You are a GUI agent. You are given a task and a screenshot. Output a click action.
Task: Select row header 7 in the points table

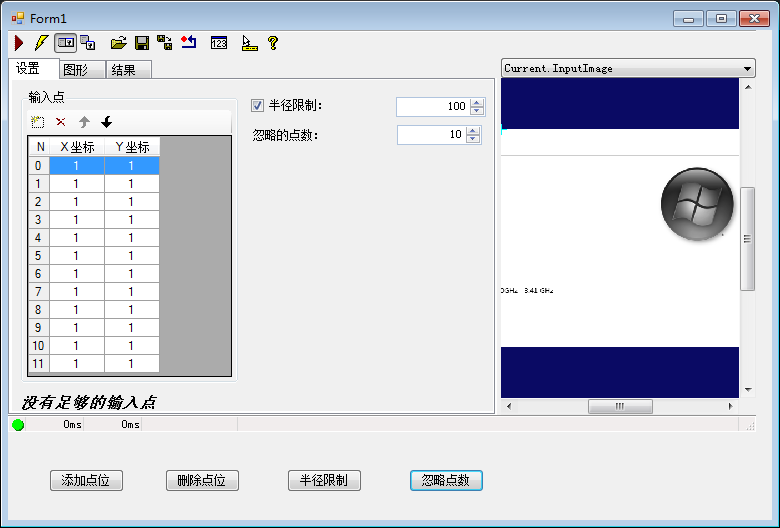click(39, 292)
